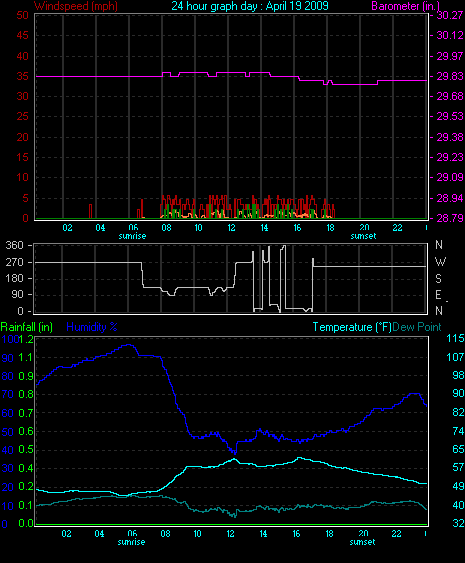Click the Temperature (°F) legend label
The height and width of the screenshot is (563, 465).
[352, 327]
